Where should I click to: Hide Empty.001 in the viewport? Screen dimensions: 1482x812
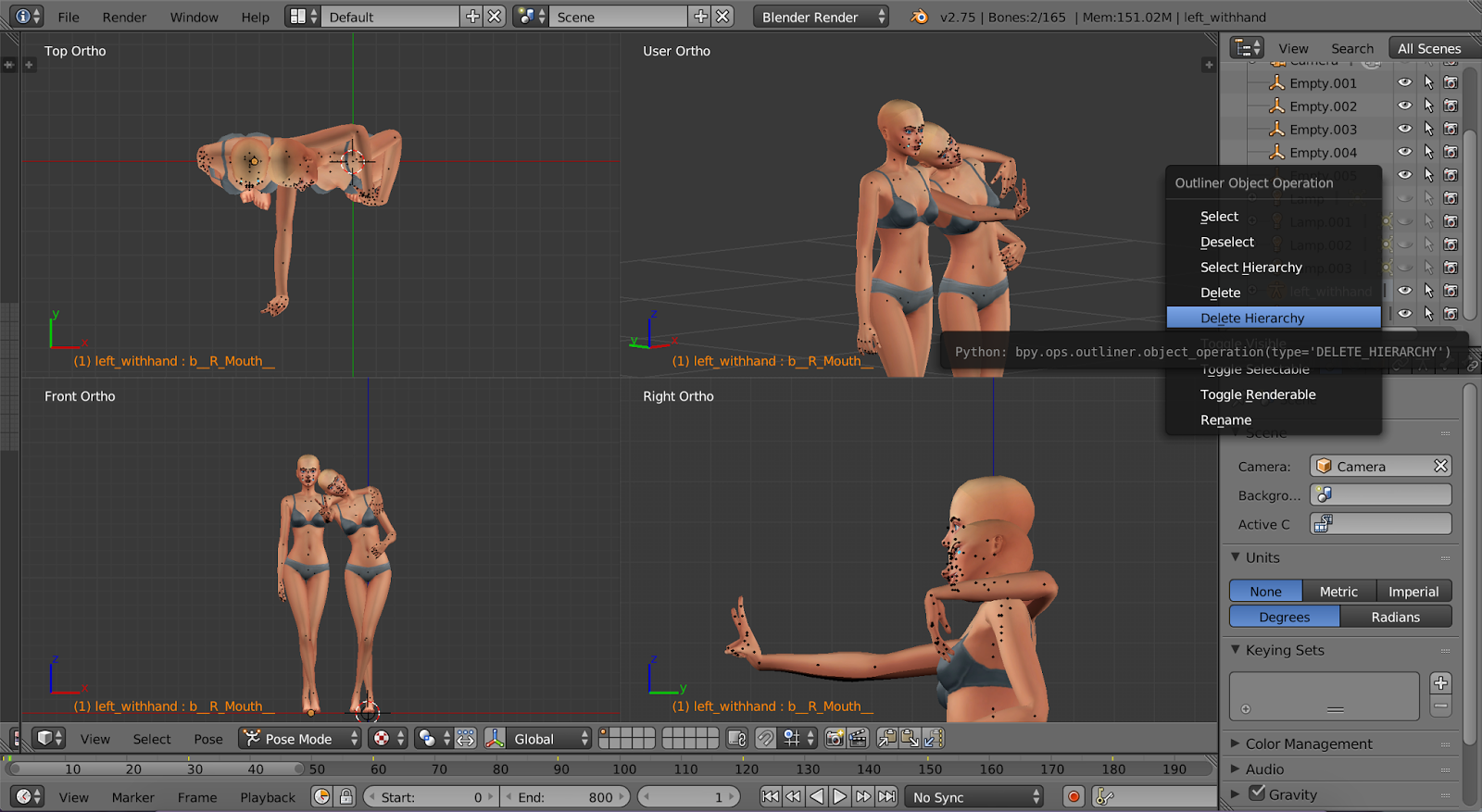pyautogui.click(x=1405, y=82)
